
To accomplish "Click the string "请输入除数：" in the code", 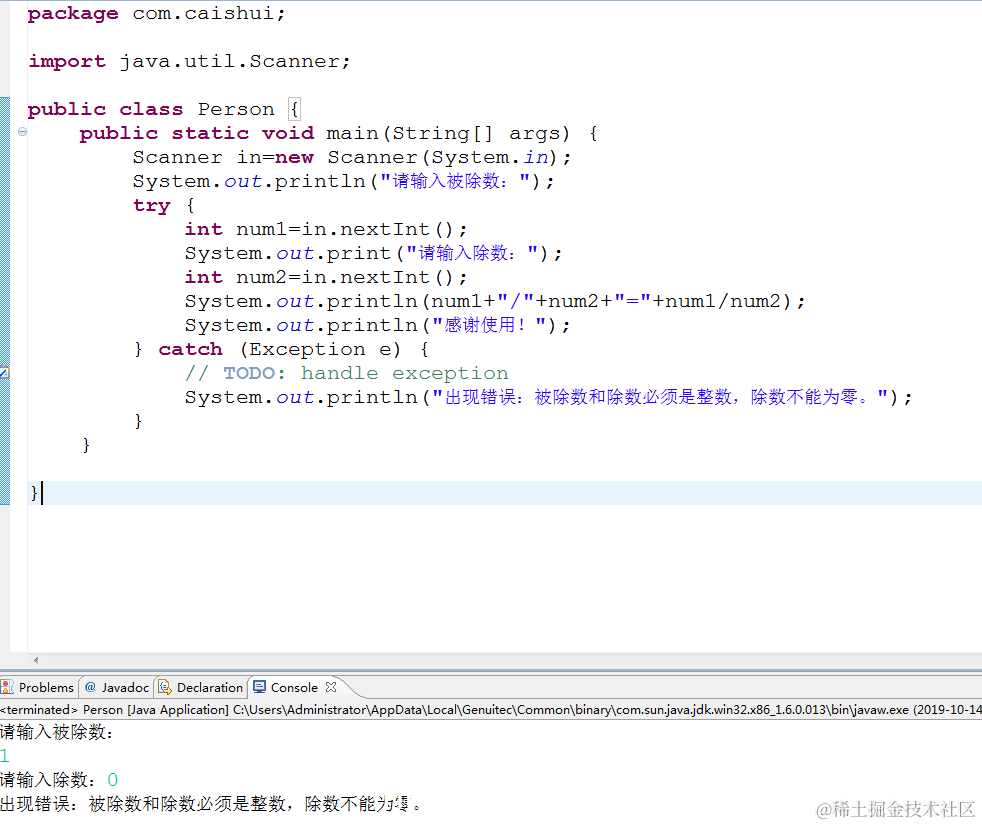I will tap(472, 254).
